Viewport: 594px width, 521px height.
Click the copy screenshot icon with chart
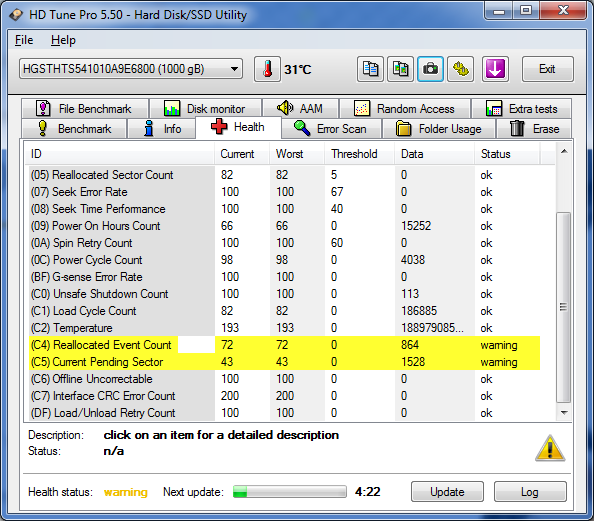[x=400, y=69]
